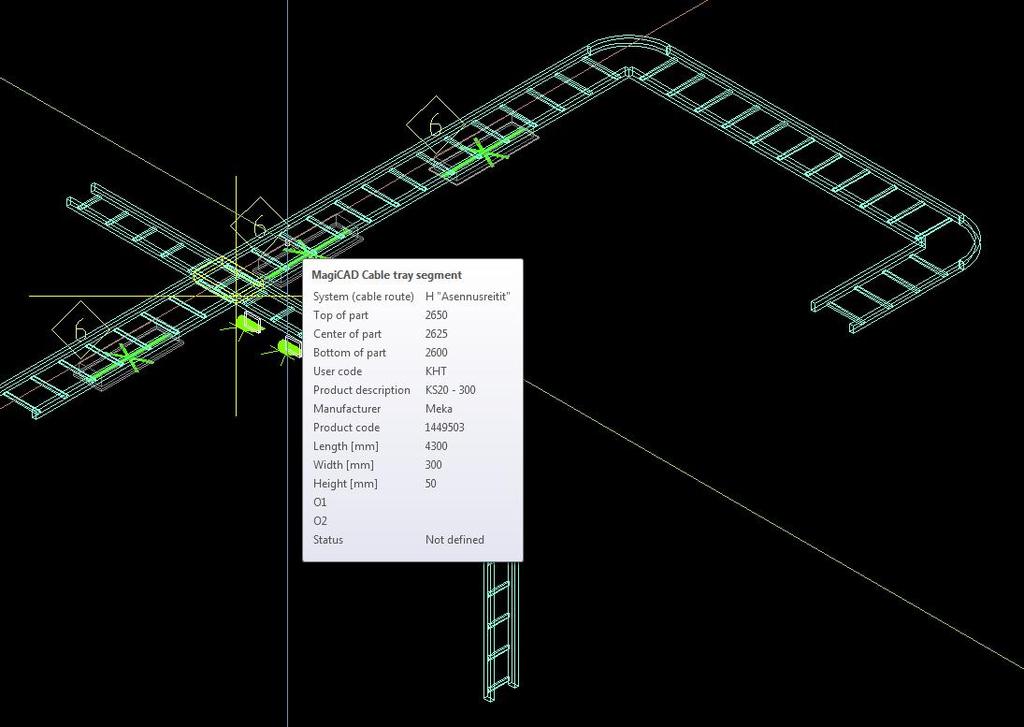The height and width of the screenshot is (727, 1024).
Task: Click the value 2650
Action: [436, 315]
